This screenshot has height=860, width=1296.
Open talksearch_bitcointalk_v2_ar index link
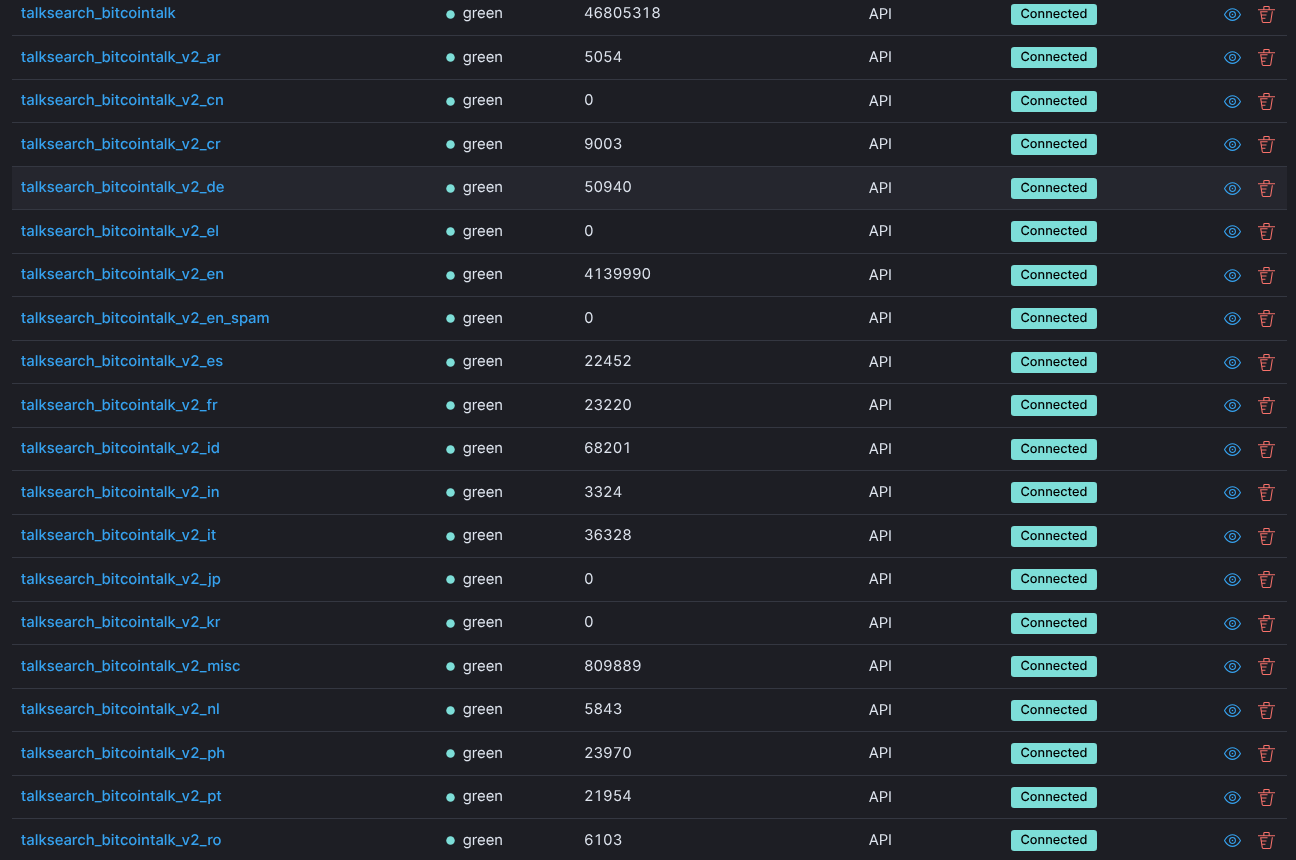tap(121, 57)
